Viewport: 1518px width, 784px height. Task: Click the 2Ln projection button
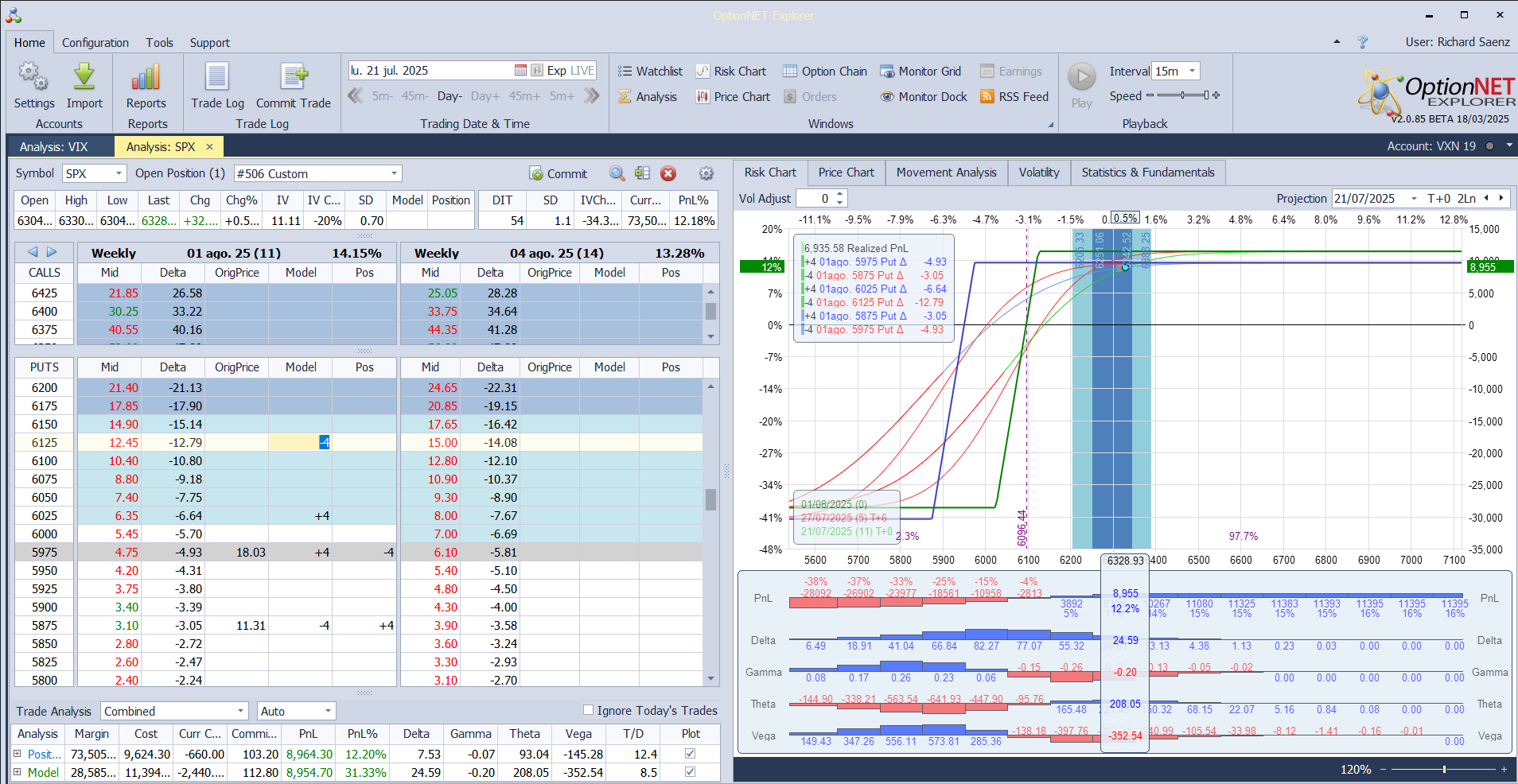(x=1466, y=199)
